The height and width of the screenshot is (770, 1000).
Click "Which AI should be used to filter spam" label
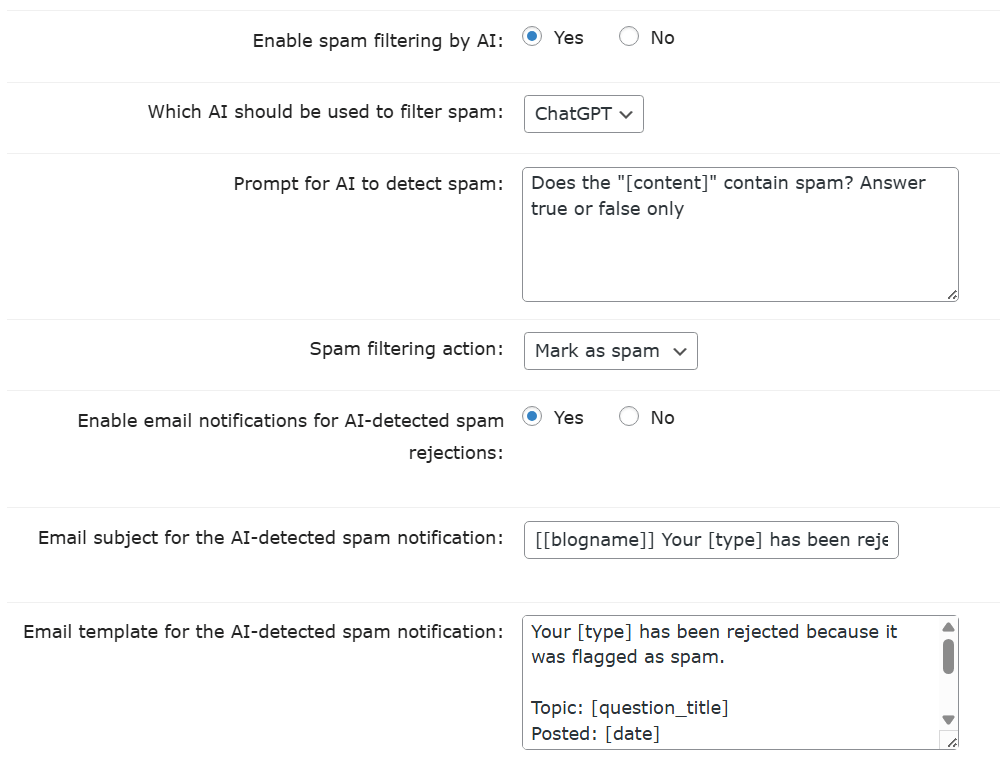pos(325,112)
